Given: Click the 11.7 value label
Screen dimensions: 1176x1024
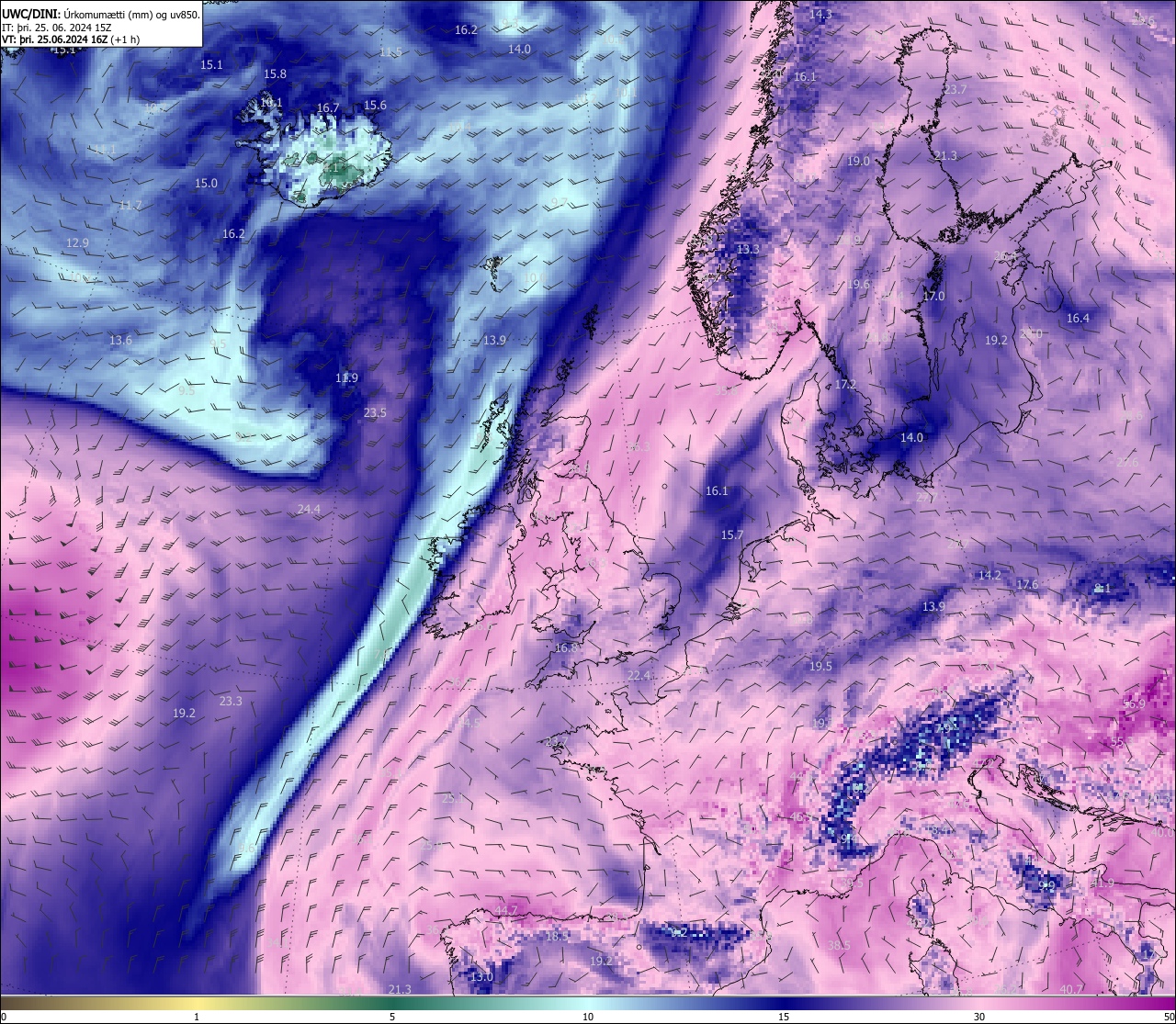Looking at the screenshot, I should point(130,205).
